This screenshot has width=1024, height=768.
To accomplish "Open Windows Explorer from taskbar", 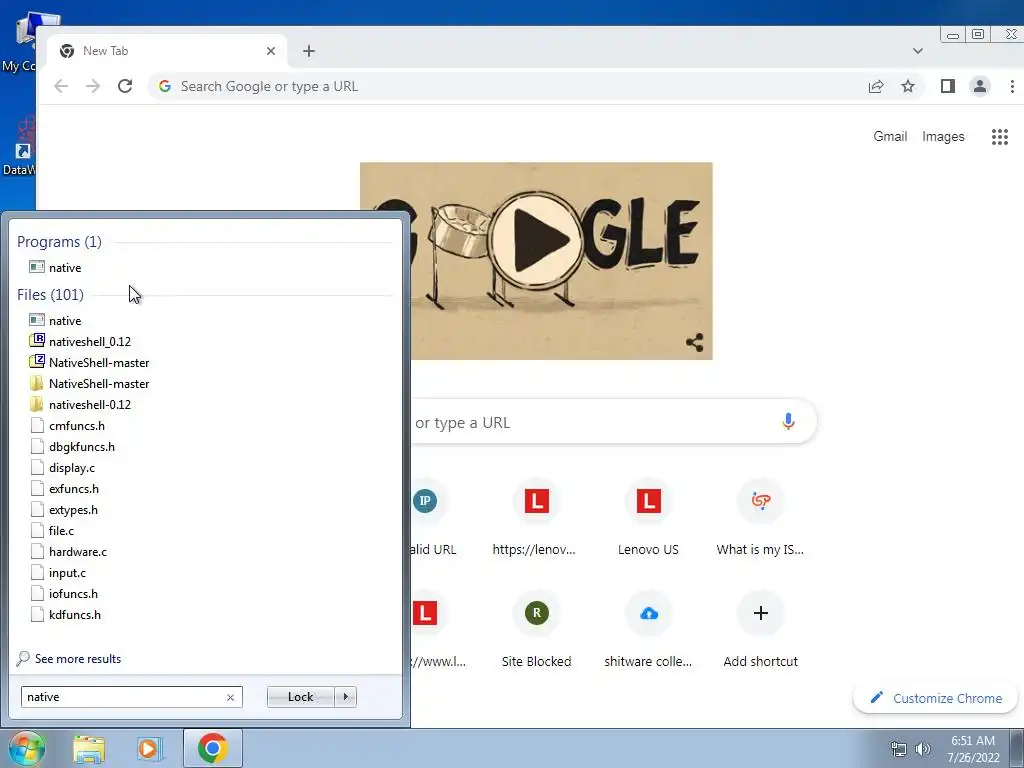I will (x=89, y=748).
